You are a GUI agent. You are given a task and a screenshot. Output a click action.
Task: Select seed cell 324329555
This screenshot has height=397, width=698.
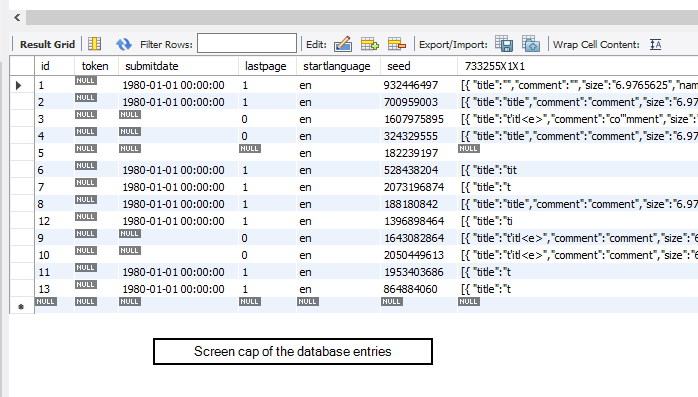[418, 136]
